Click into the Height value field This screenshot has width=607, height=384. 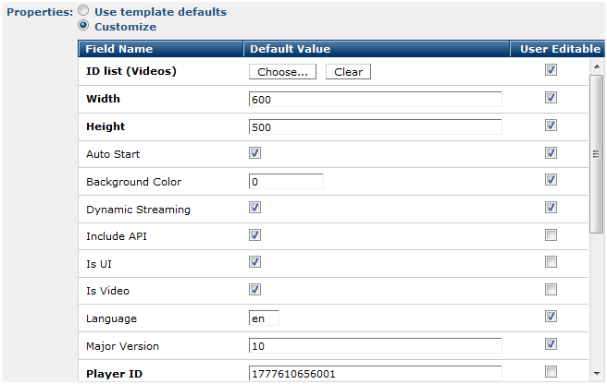tap(375, 127)
